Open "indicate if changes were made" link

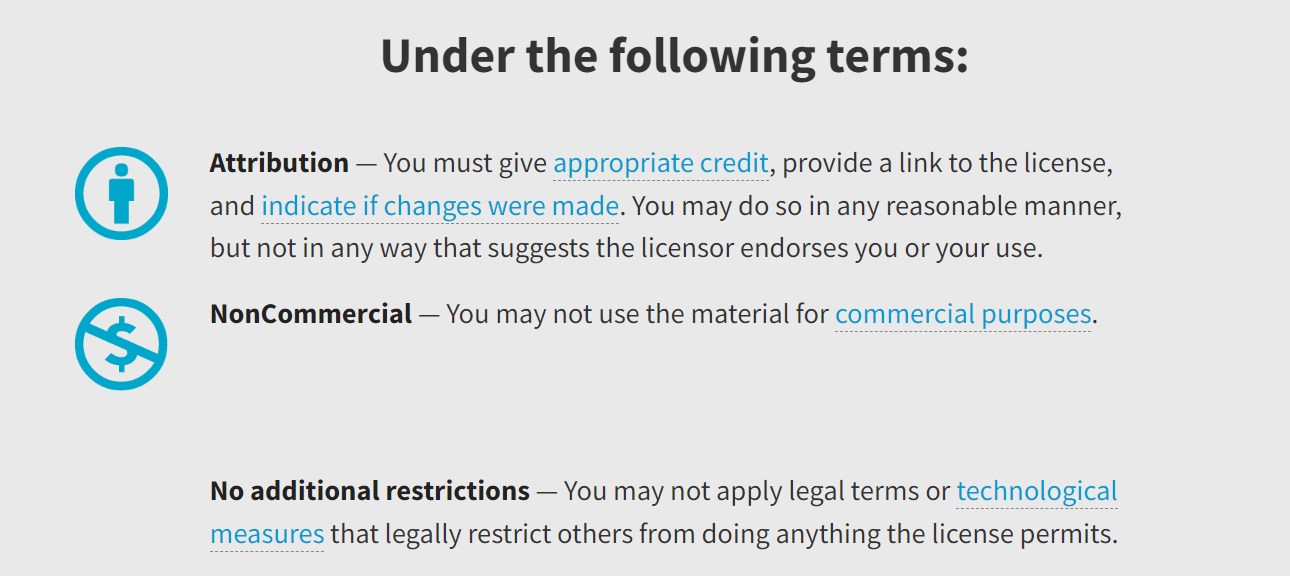[440, 206]
